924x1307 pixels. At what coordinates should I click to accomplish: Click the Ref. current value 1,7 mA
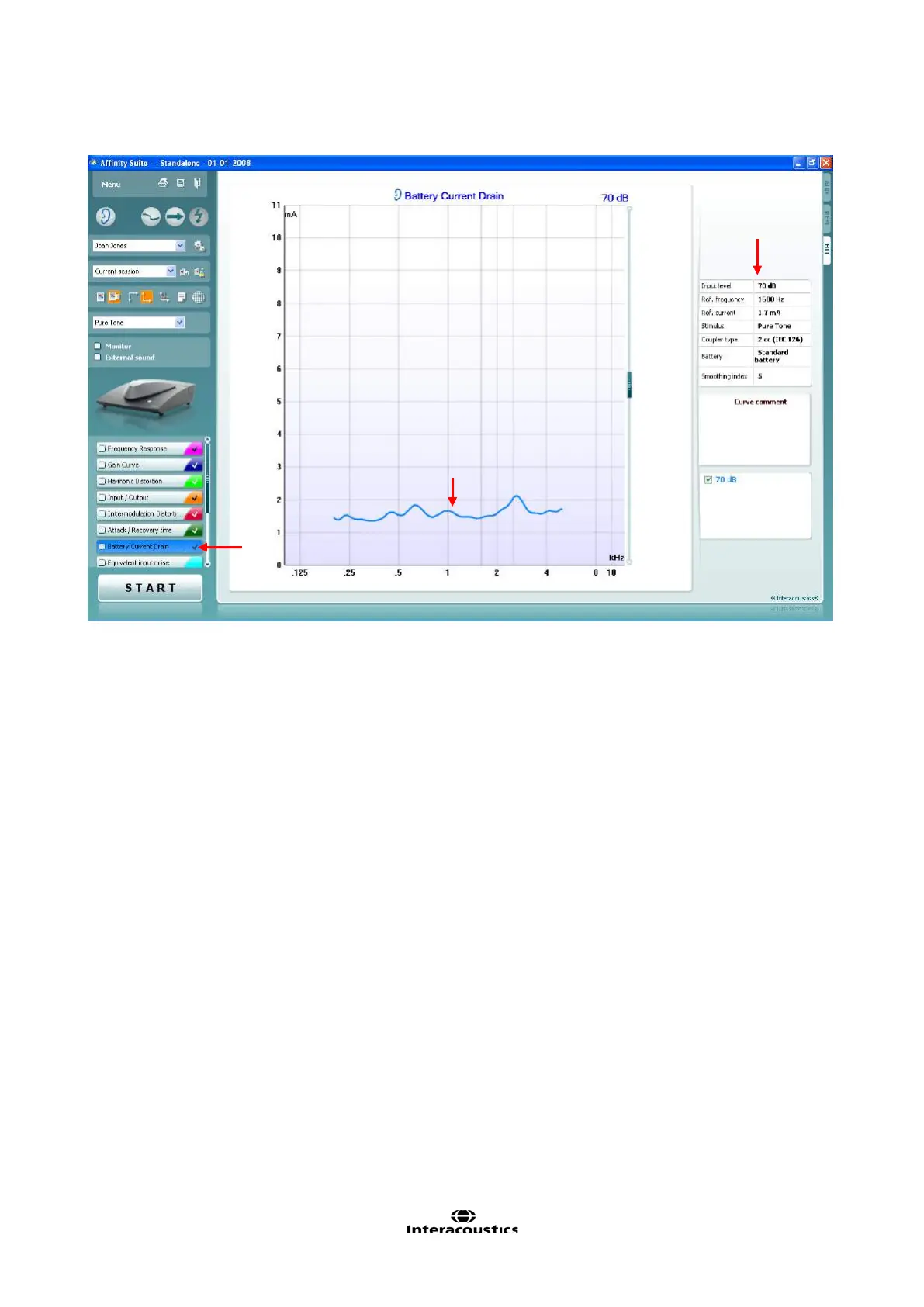(769, 313)
